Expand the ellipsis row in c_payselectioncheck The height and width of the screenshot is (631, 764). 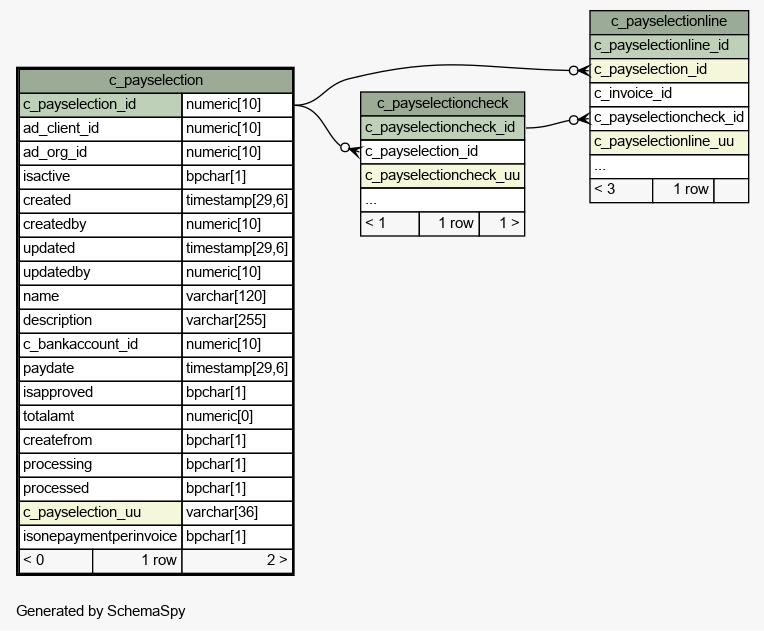coord(442,199)
